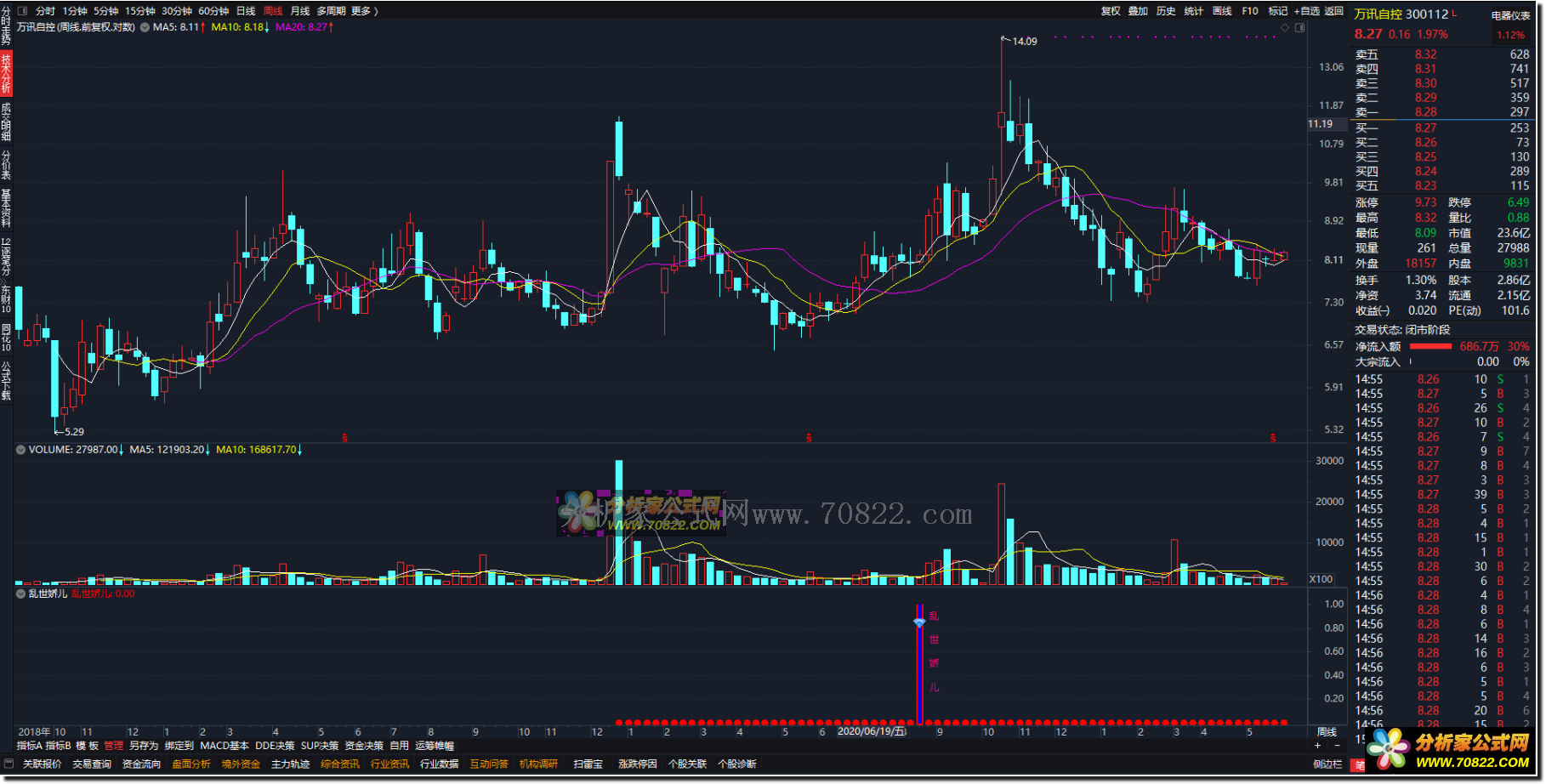Select DDE决策 indicator template
1546x784 pixels.
point(275,746)
